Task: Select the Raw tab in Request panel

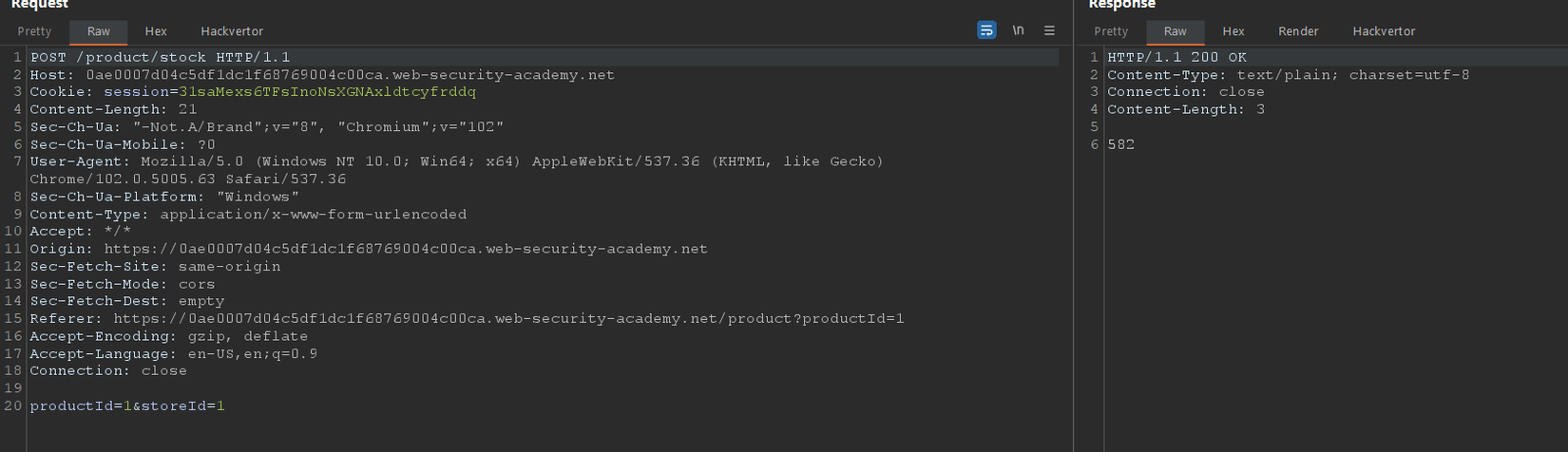Action: pos(98,31)
